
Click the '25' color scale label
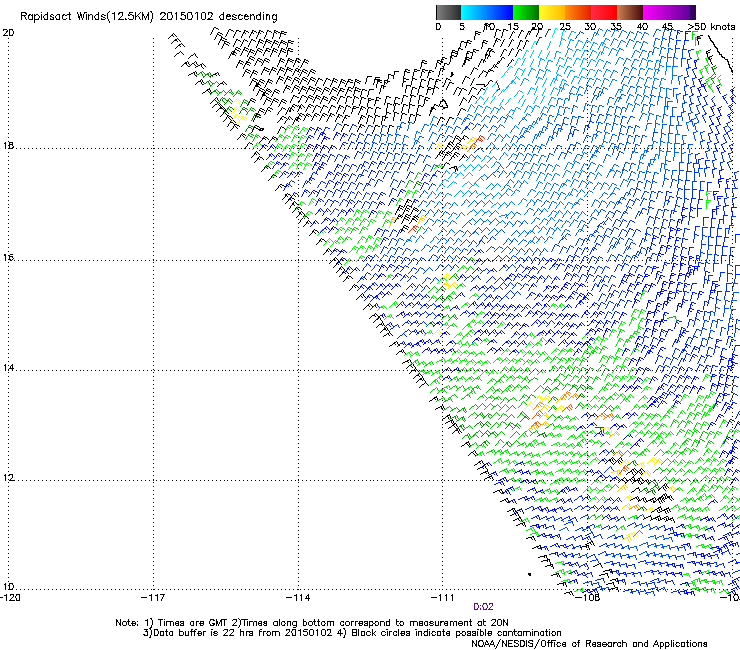[x=565, y=27]
